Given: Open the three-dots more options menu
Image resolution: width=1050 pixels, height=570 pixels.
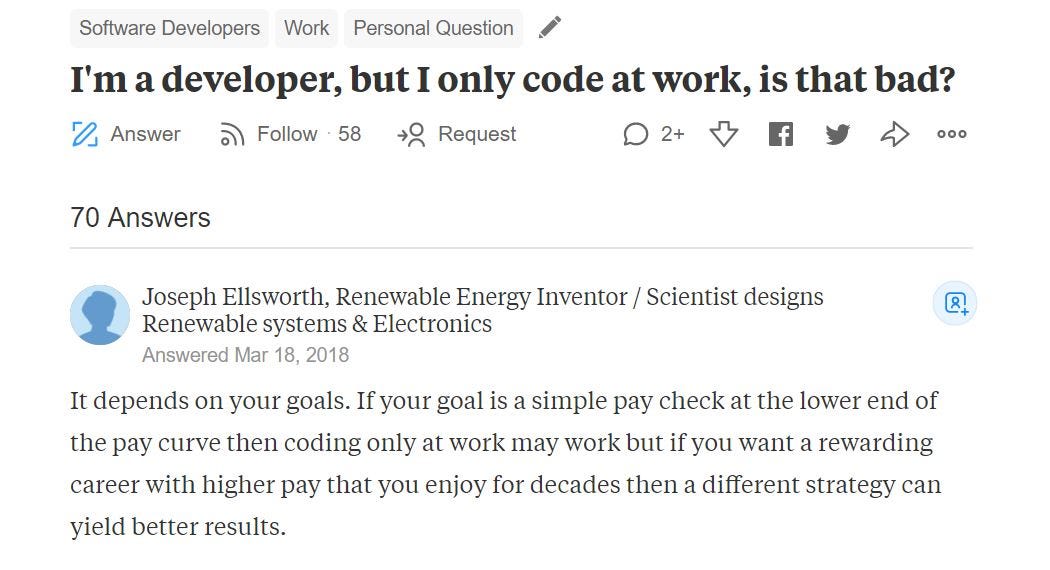Looking at the screenshot, I should (952, 134).
